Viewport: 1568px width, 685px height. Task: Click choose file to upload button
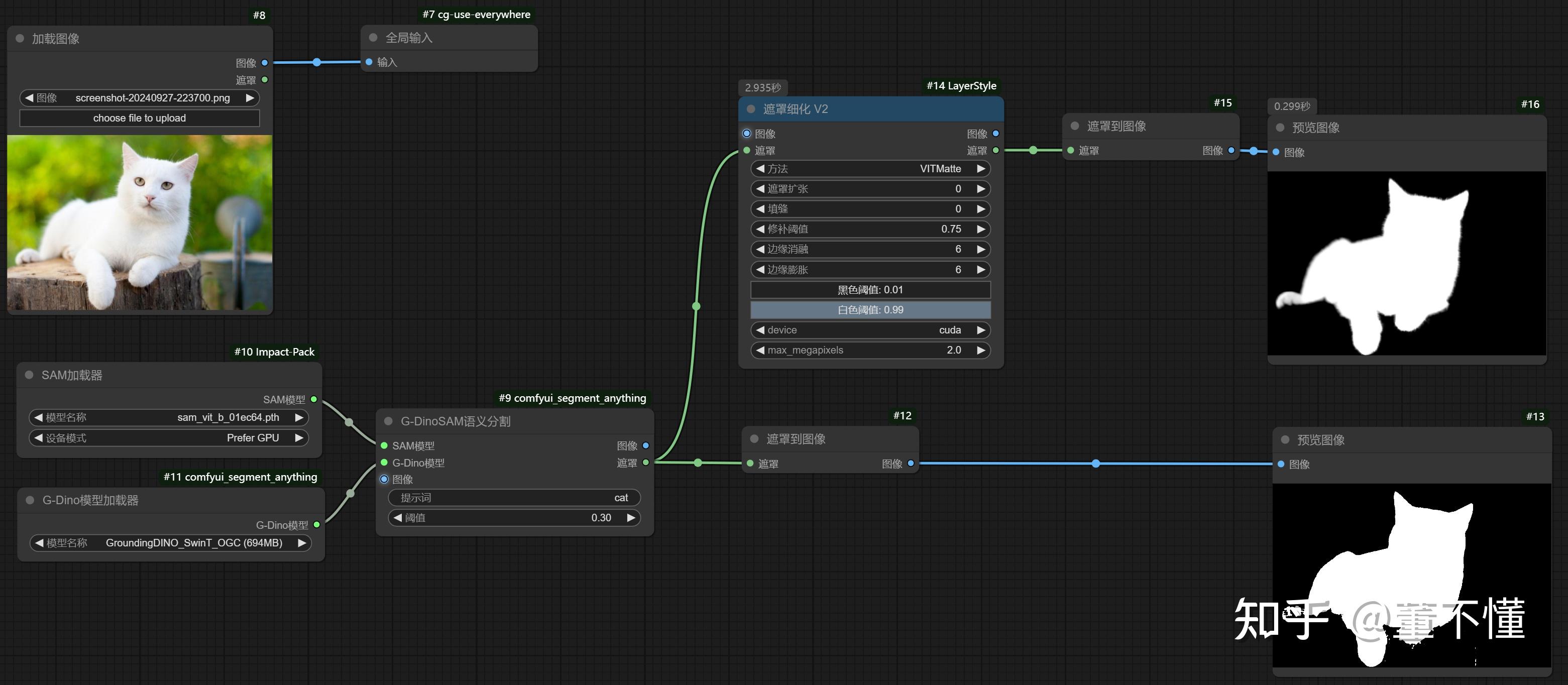[x=140, y=118]
